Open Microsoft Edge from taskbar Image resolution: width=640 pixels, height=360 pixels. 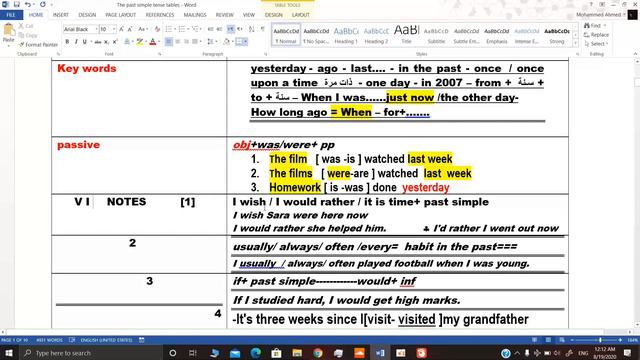[256, 353]
